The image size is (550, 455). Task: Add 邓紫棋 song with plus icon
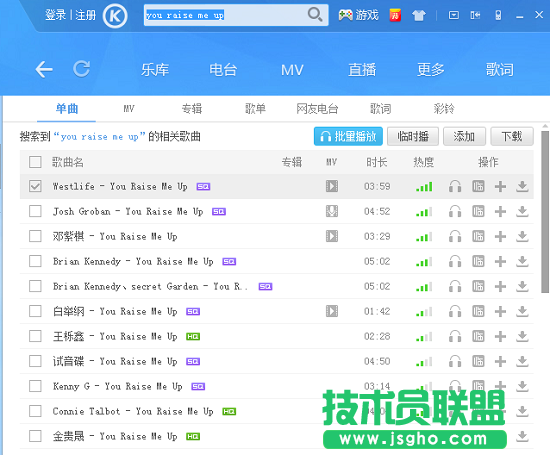click(x=501, y=236)
